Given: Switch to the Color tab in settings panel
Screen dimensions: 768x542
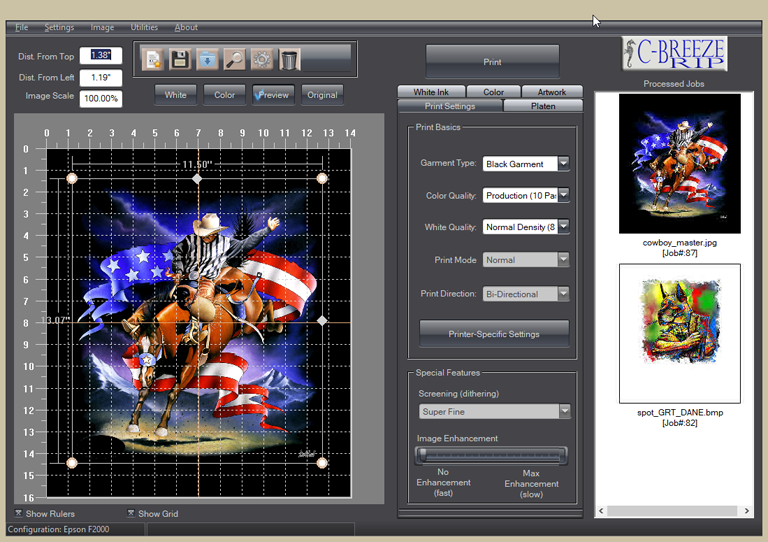Looking at the screenshot, I should click(x=493, y=92).
